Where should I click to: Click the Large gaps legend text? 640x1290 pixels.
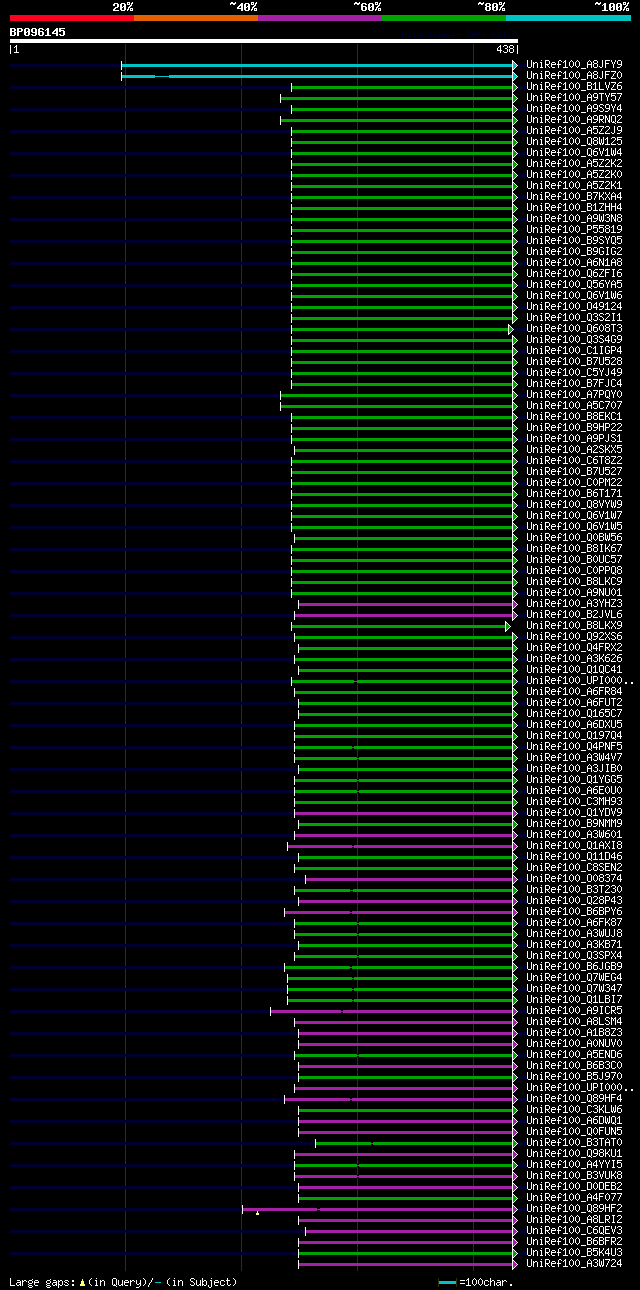123,1282
